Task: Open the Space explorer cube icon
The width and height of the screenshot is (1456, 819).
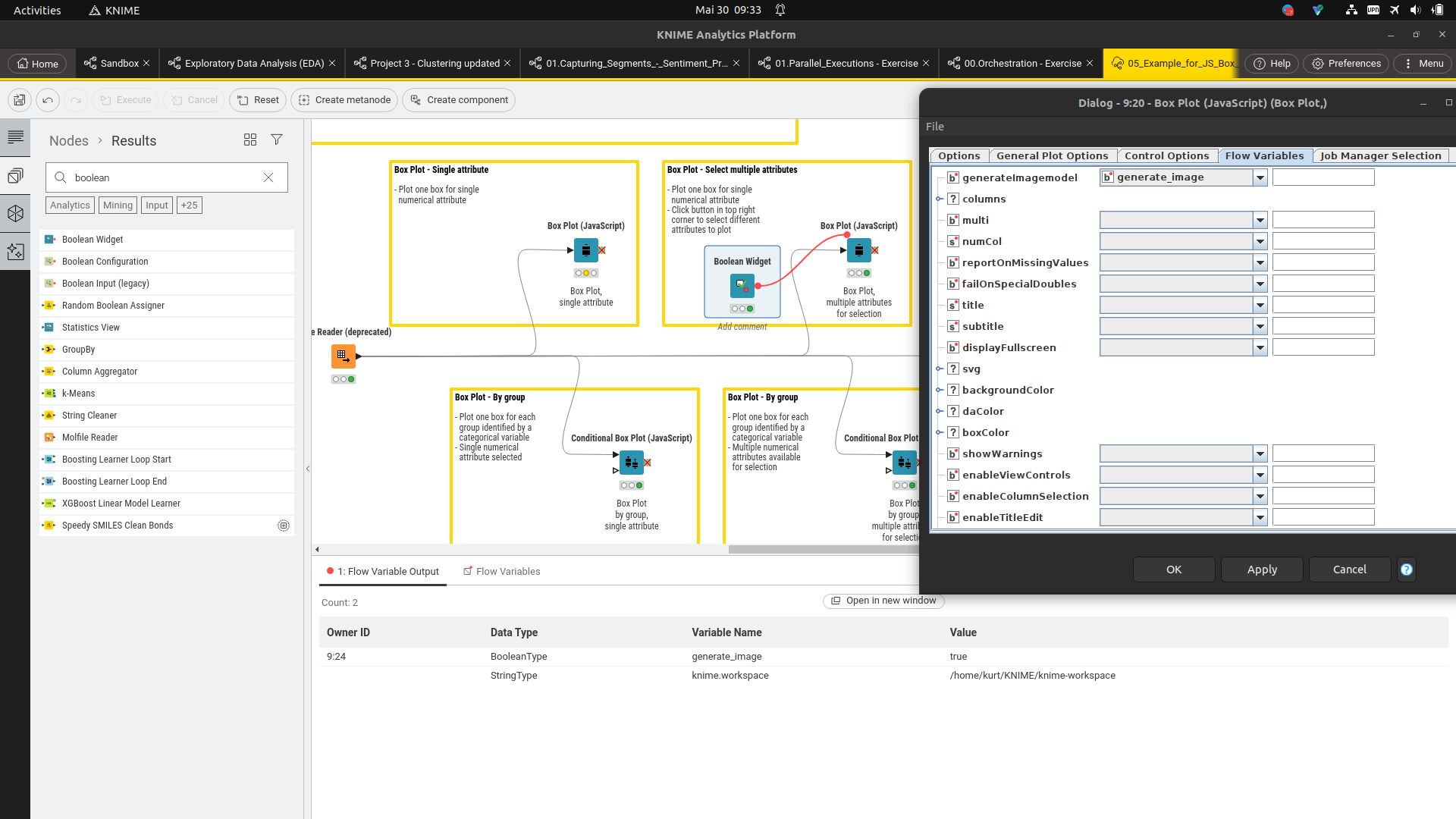Action: [x=15, y=214]
